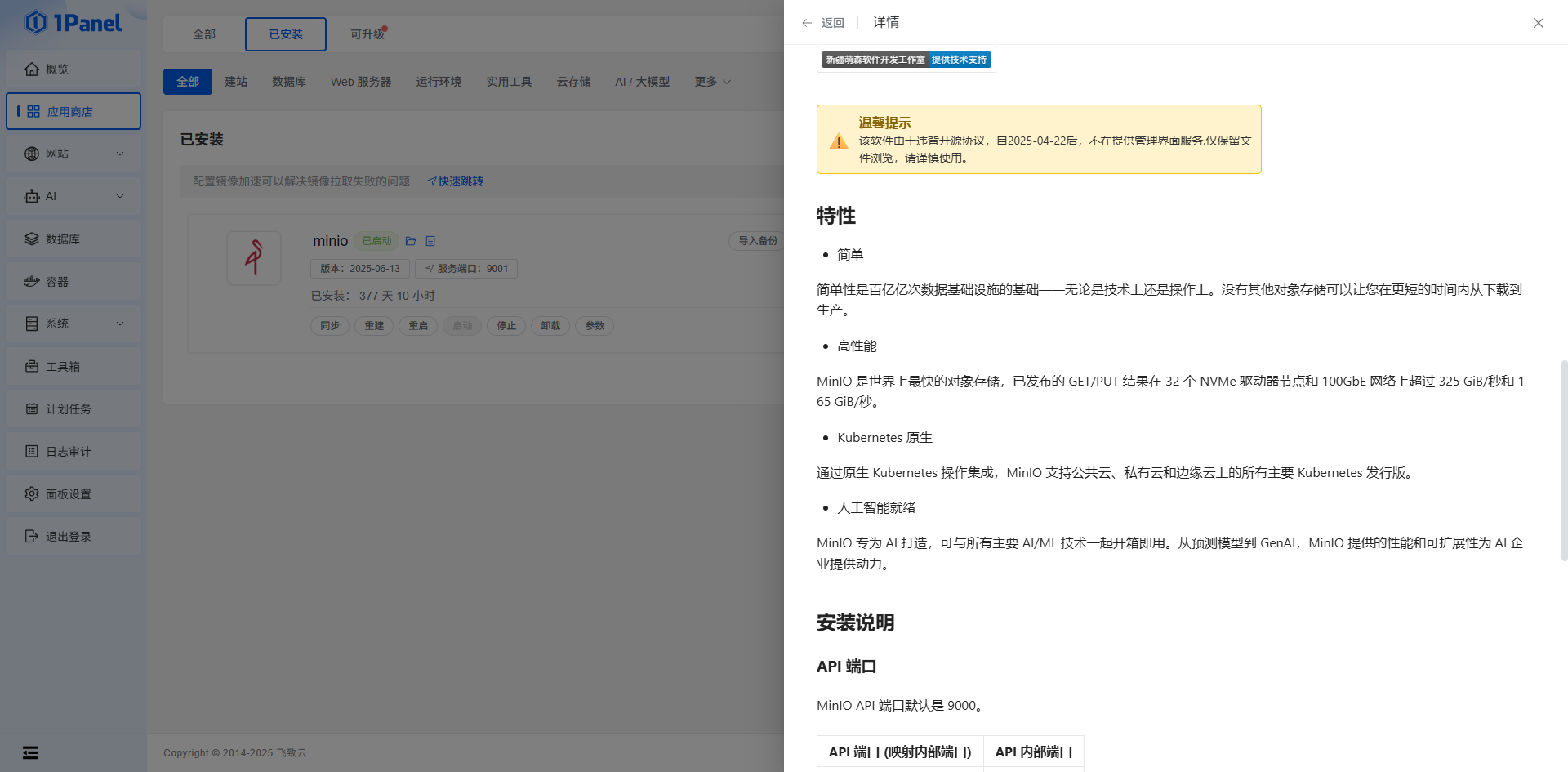Viewport: 1568px width, 772px height.
Task: Open minio log document icon
Action: point(430,241)
